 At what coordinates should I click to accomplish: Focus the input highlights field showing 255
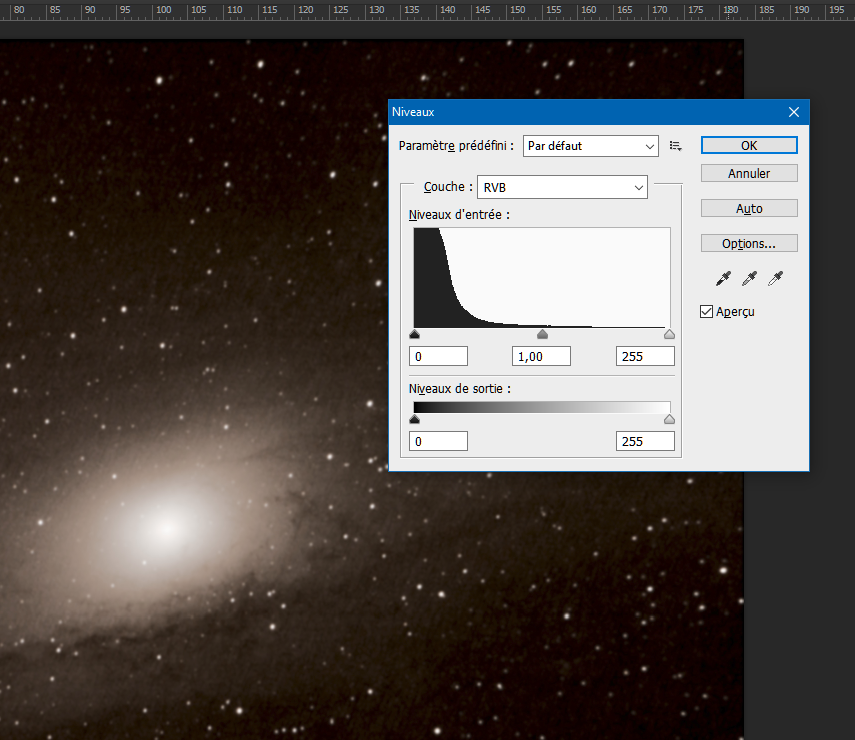[x=645, y=356]
